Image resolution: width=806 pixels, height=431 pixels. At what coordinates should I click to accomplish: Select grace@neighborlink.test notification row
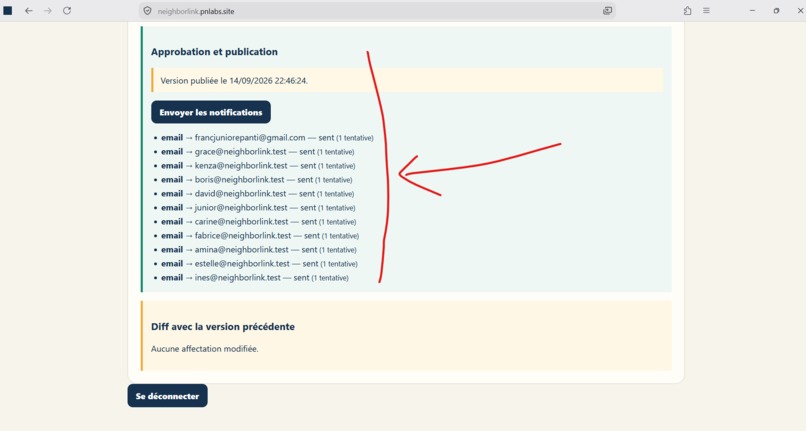tap(254, 152)
